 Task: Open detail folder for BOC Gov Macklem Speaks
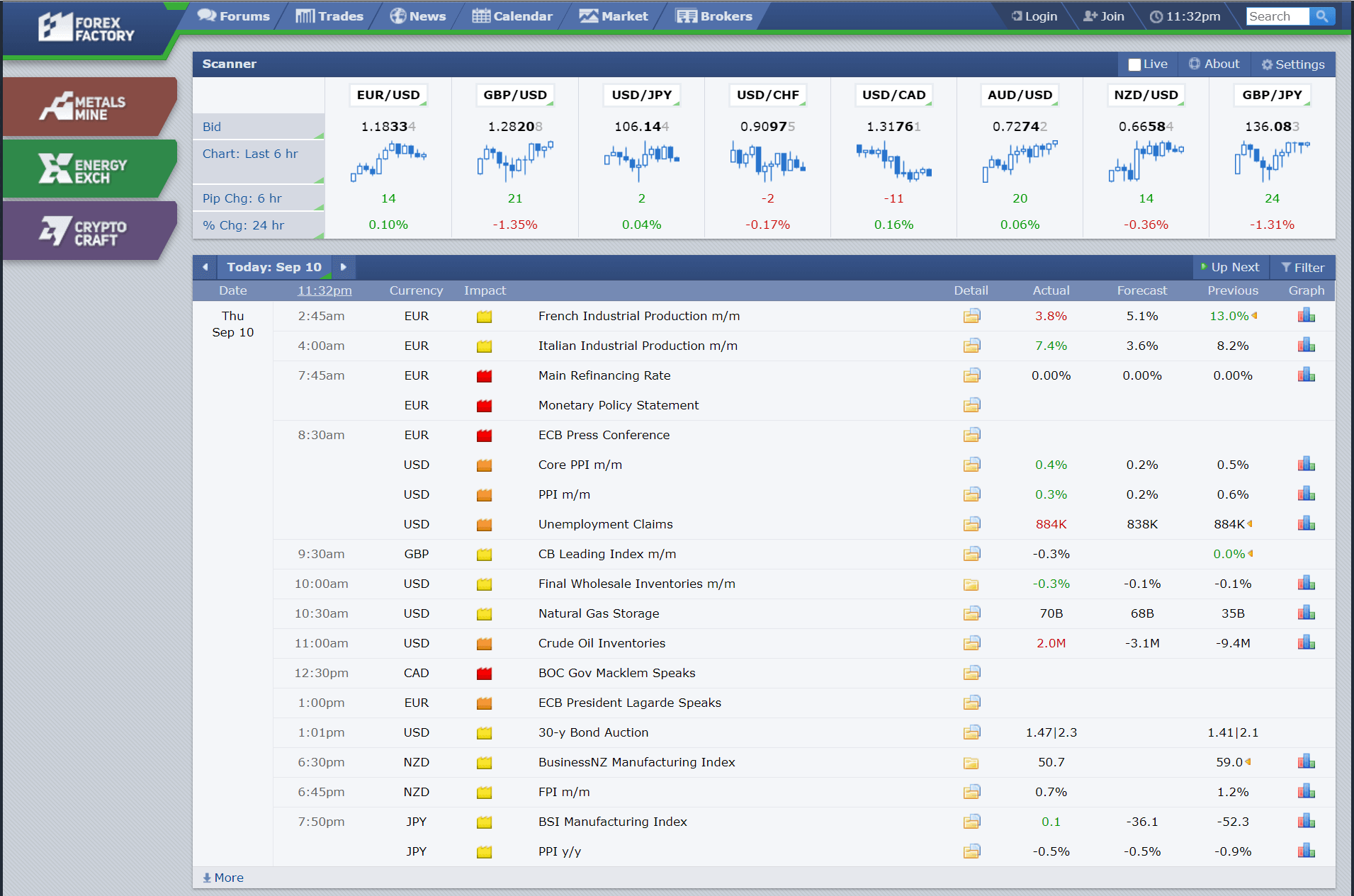pyautogui.click(x=971, y=673)
